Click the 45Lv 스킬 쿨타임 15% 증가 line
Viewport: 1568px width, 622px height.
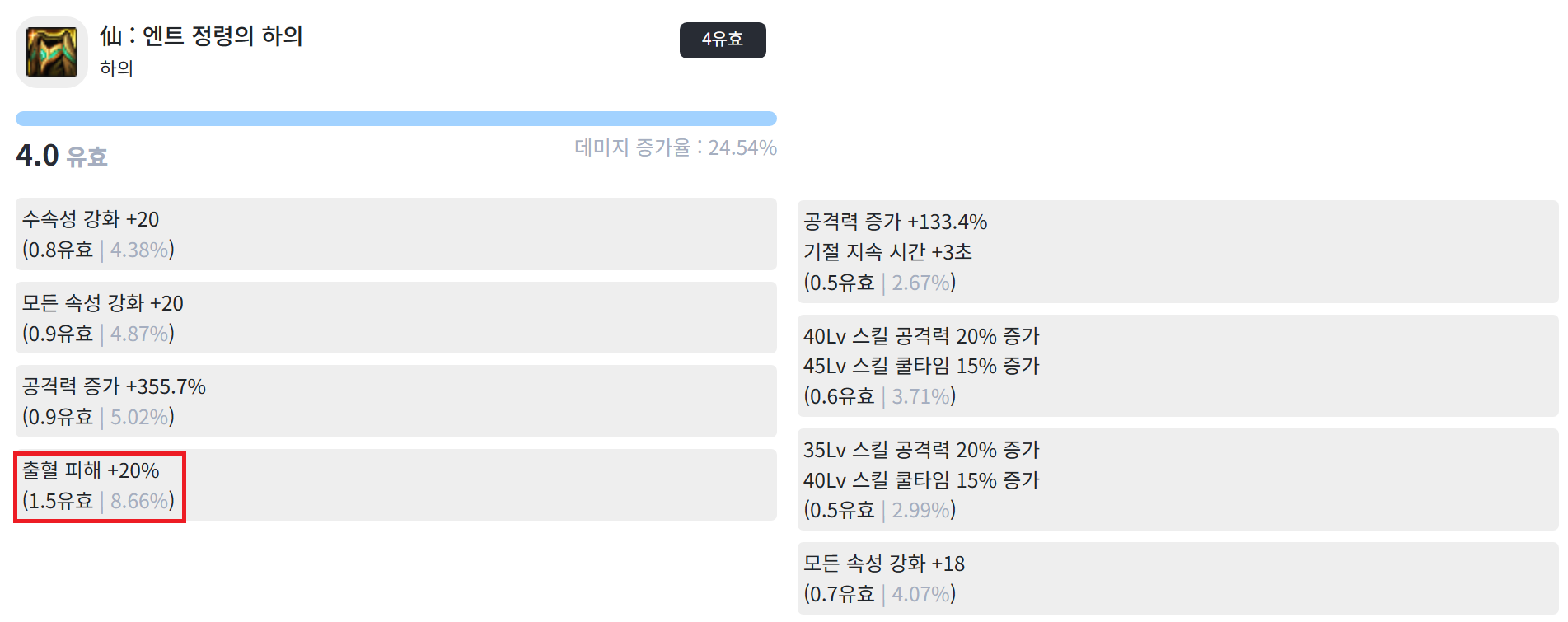click(x=921, y=366)
